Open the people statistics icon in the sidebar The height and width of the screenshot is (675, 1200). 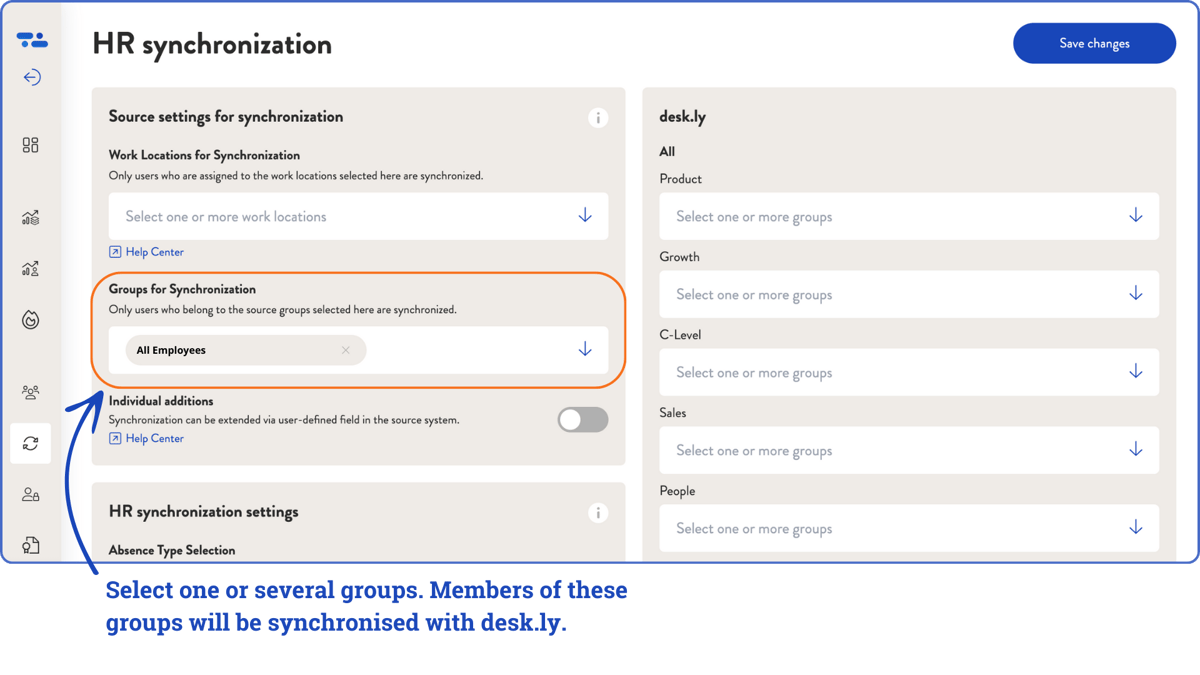click(30, 268)
